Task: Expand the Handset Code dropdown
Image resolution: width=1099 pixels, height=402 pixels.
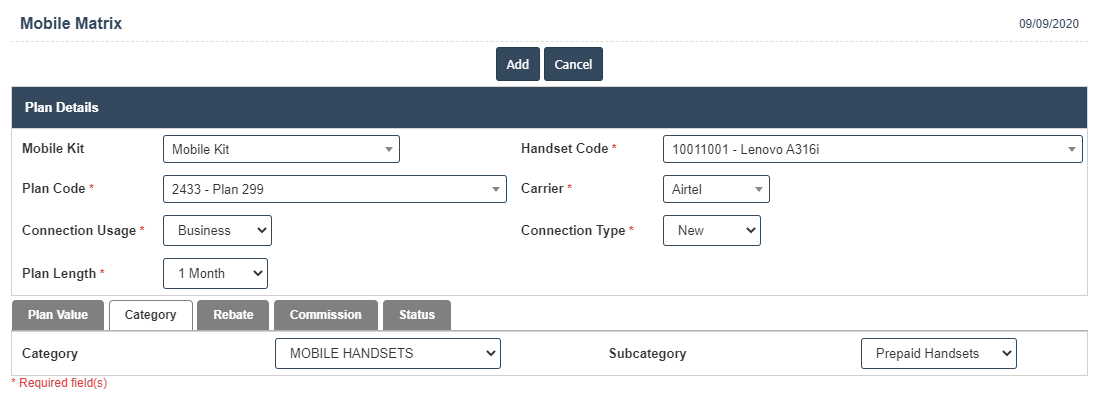Action: (x=871, y=149)
